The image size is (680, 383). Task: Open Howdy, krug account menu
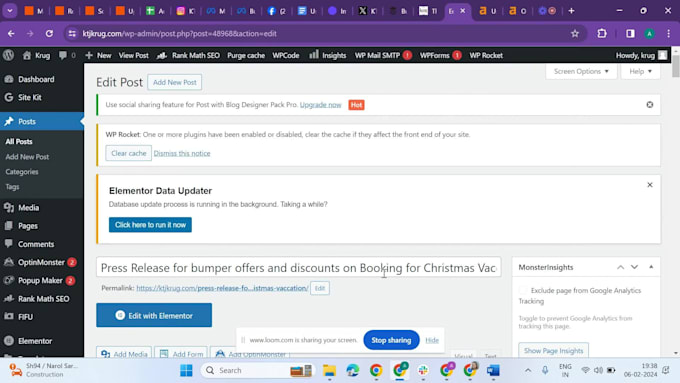coord(641,56)
